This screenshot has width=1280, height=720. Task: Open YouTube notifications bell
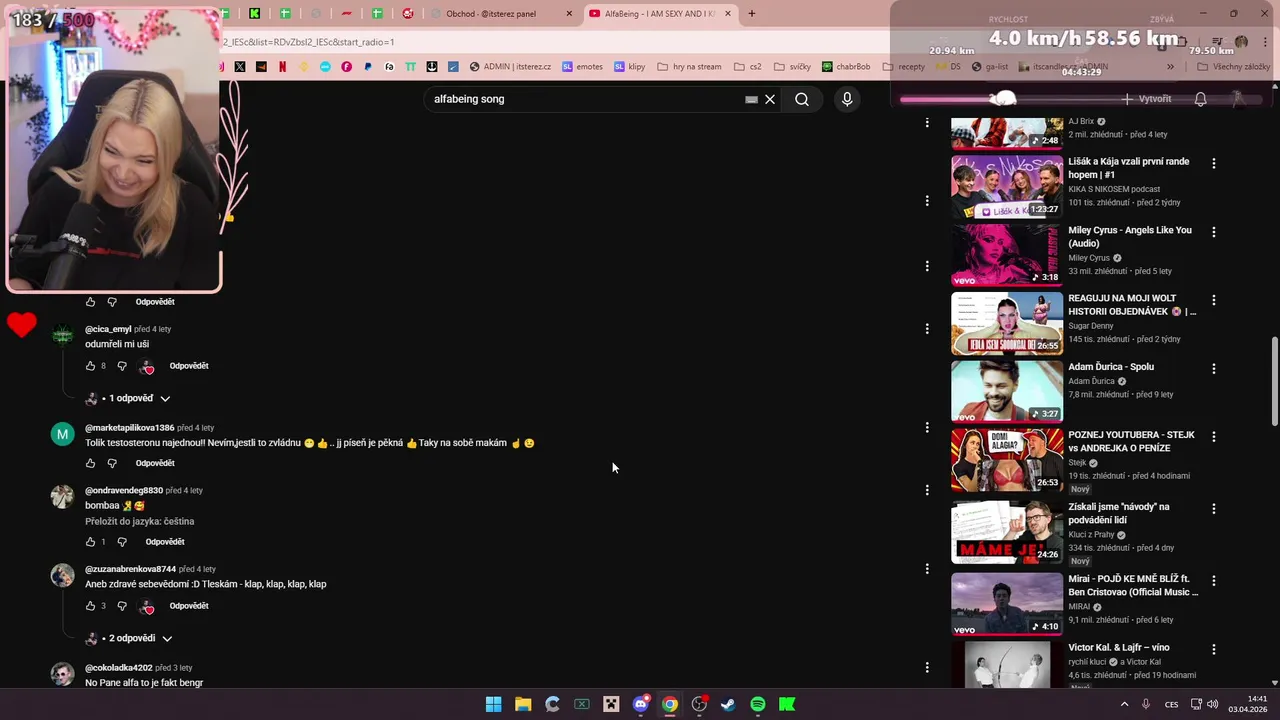click(x=1201, y=99)
